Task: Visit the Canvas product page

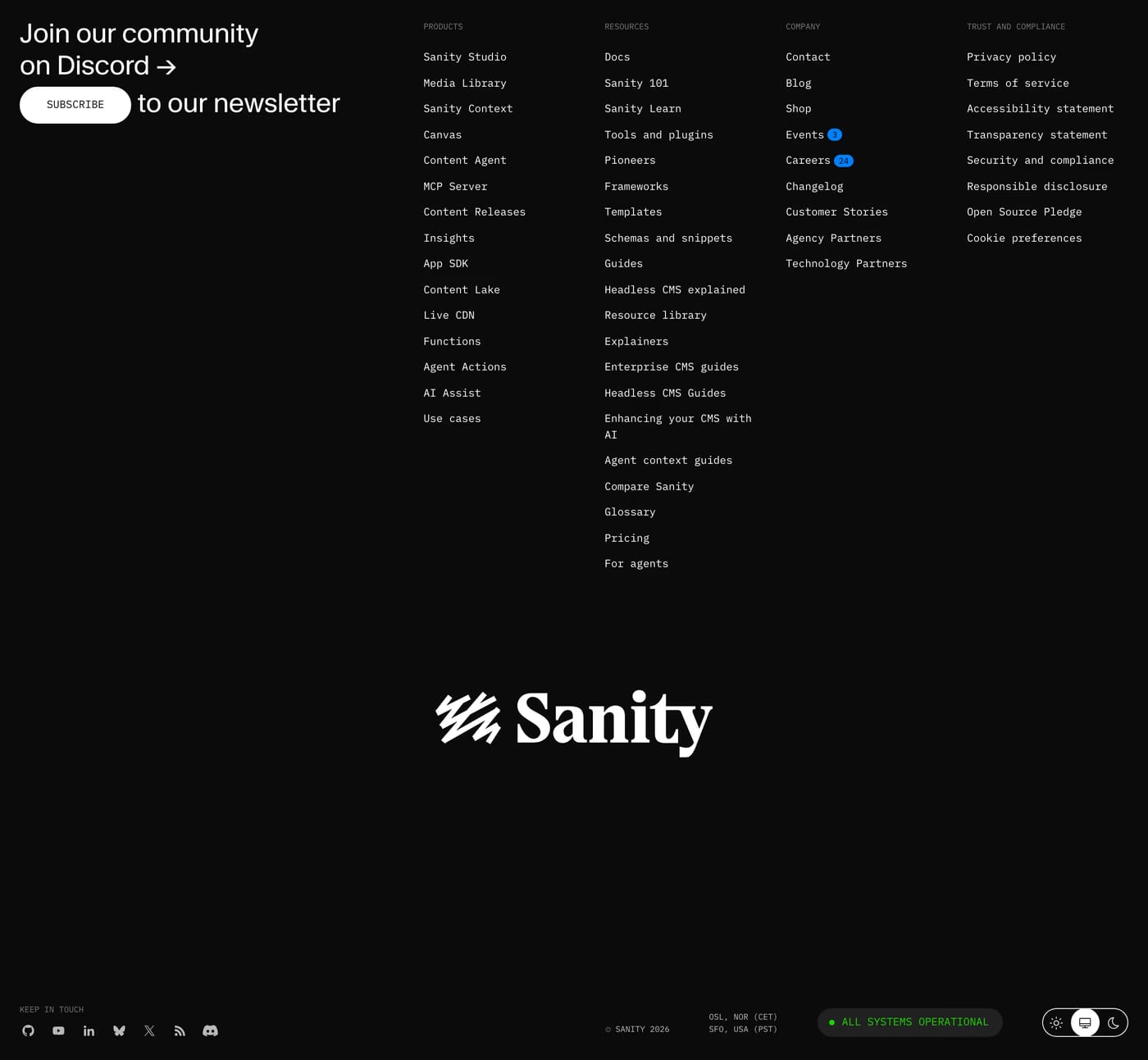Action: (443, 134)
